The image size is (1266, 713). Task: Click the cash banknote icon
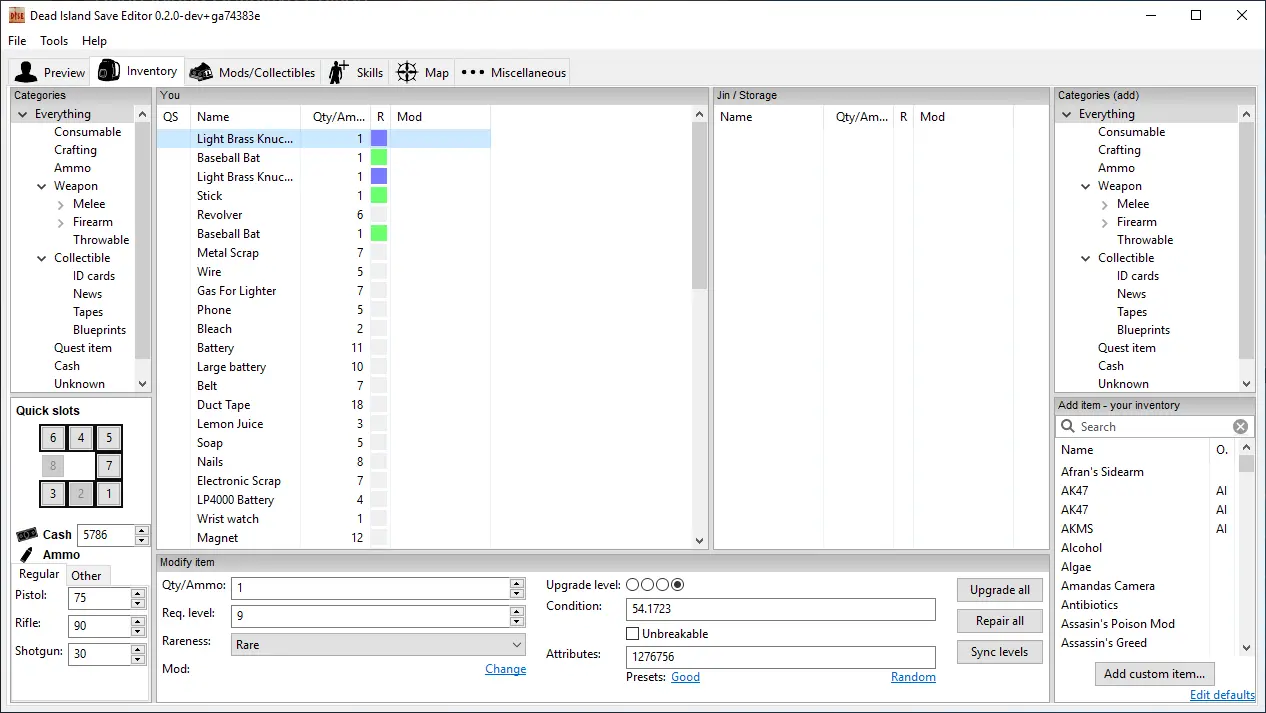pyautogui.click(x=27, y=535)
